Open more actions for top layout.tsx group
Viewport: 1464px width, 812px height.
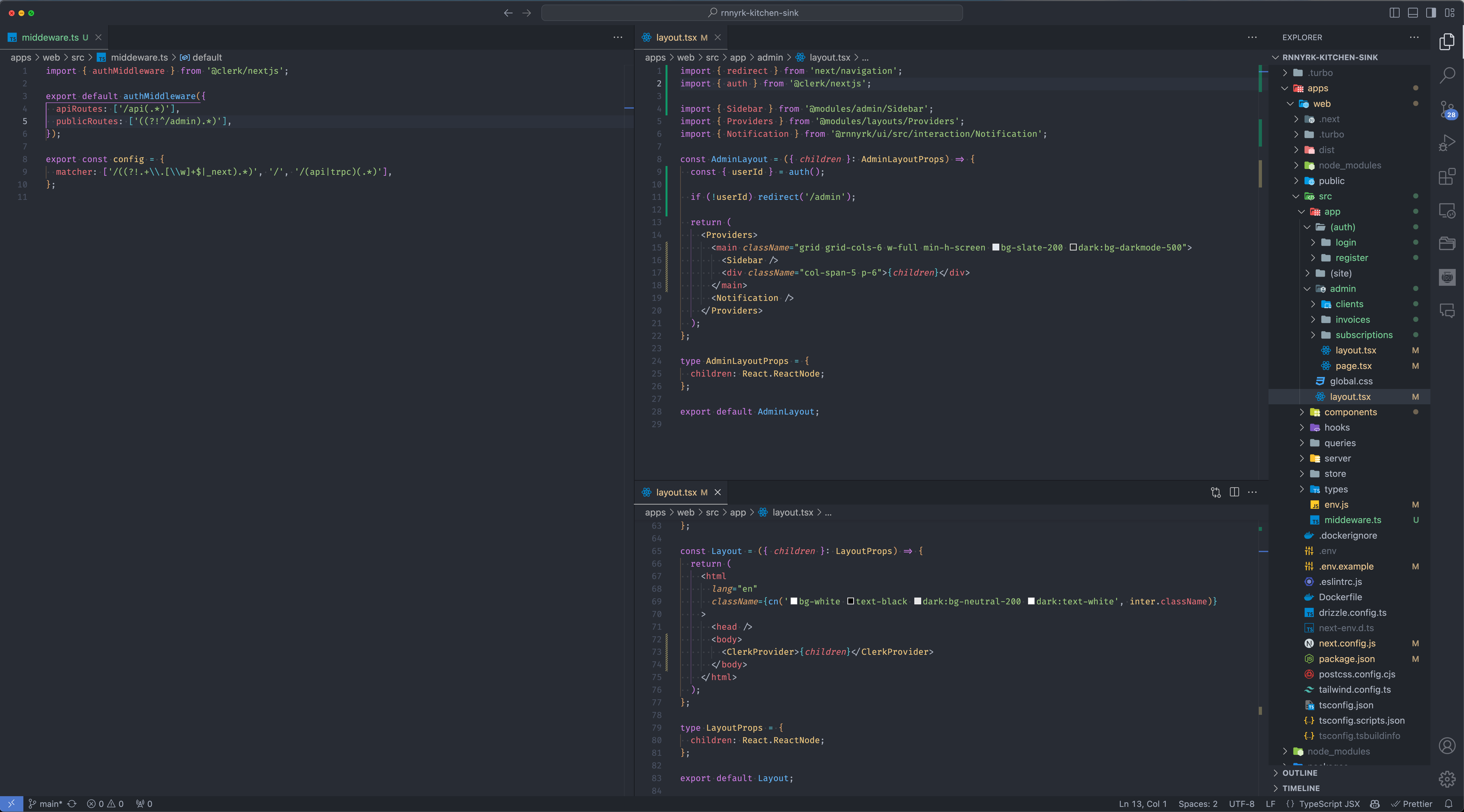[1252, 37]
